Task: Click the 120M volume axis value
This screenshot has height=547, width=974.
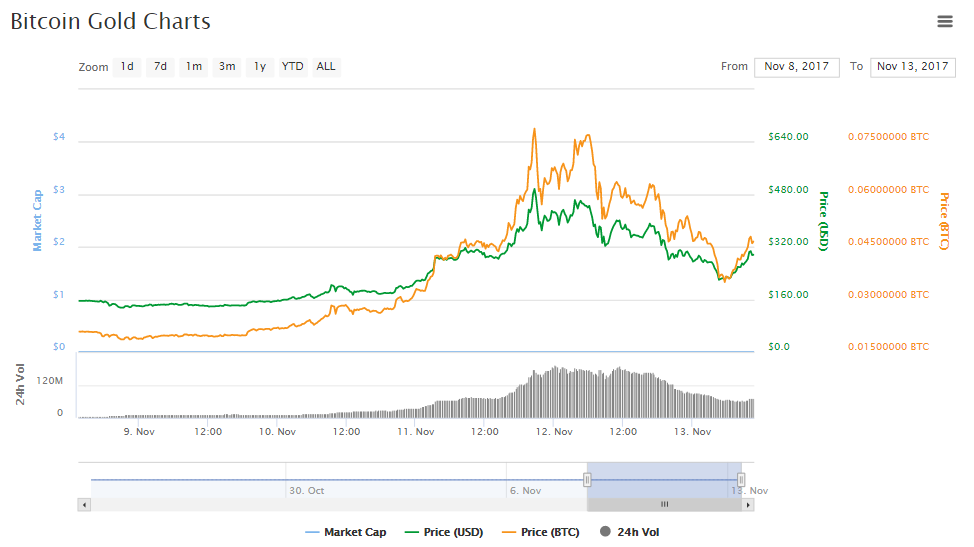Action: click(50, 381)
